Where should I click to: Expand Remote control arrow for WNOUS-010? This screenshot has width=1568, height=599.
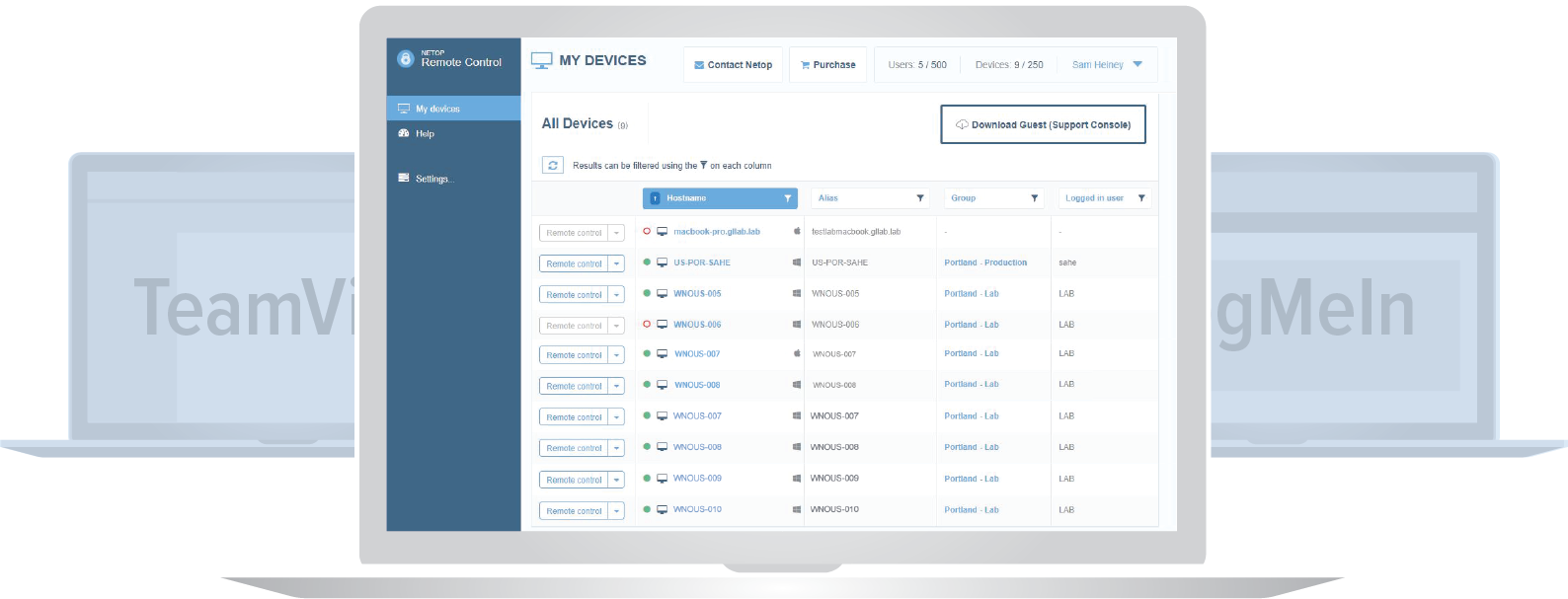(x=617, y=511)
